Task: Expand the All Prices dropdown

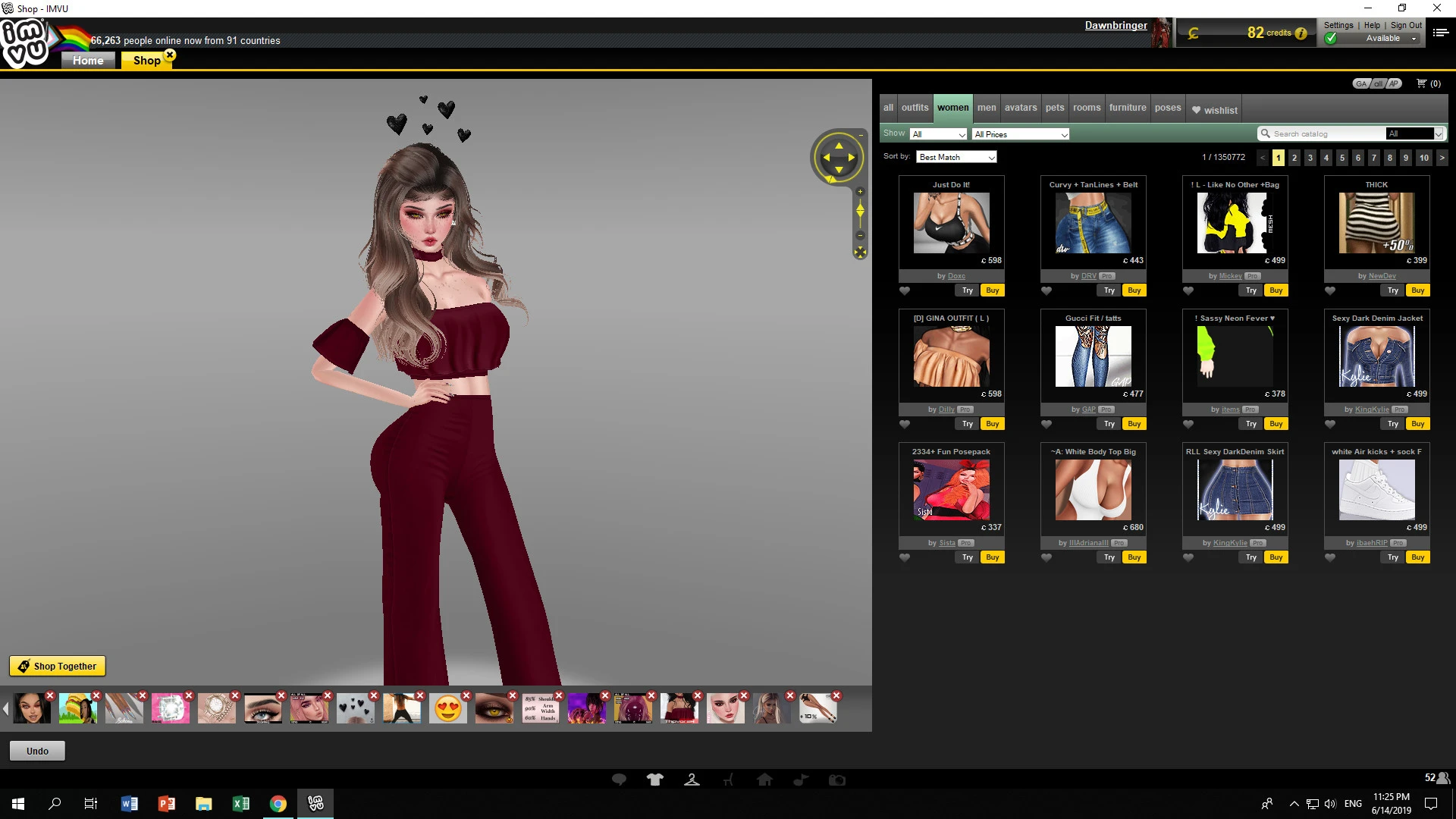Action: tap(1021, 134)
